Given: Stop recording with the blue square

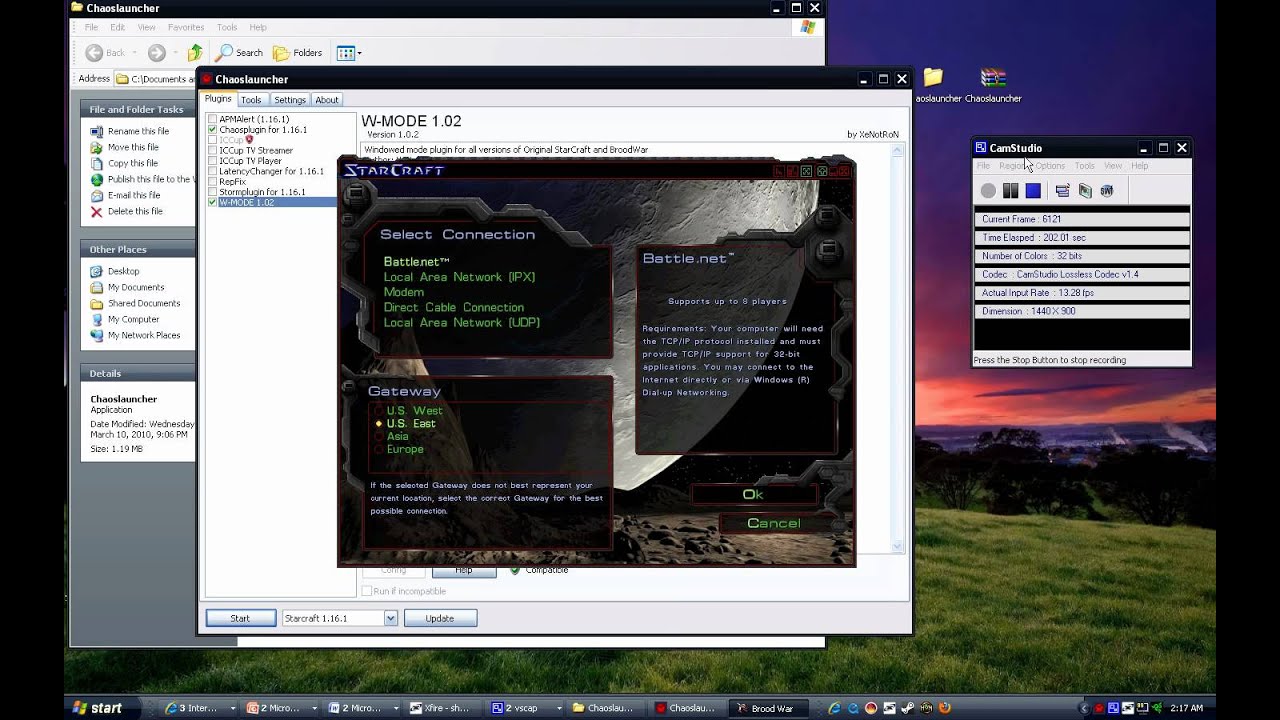Looking at the screenshot, I should pos(1033,190).
